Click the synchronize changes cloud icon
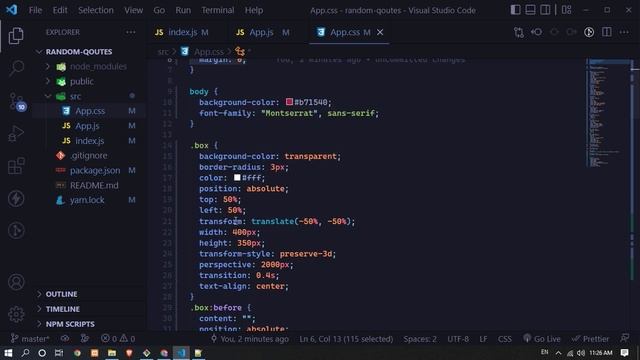 pyautogui.click(x=65, y=338)
